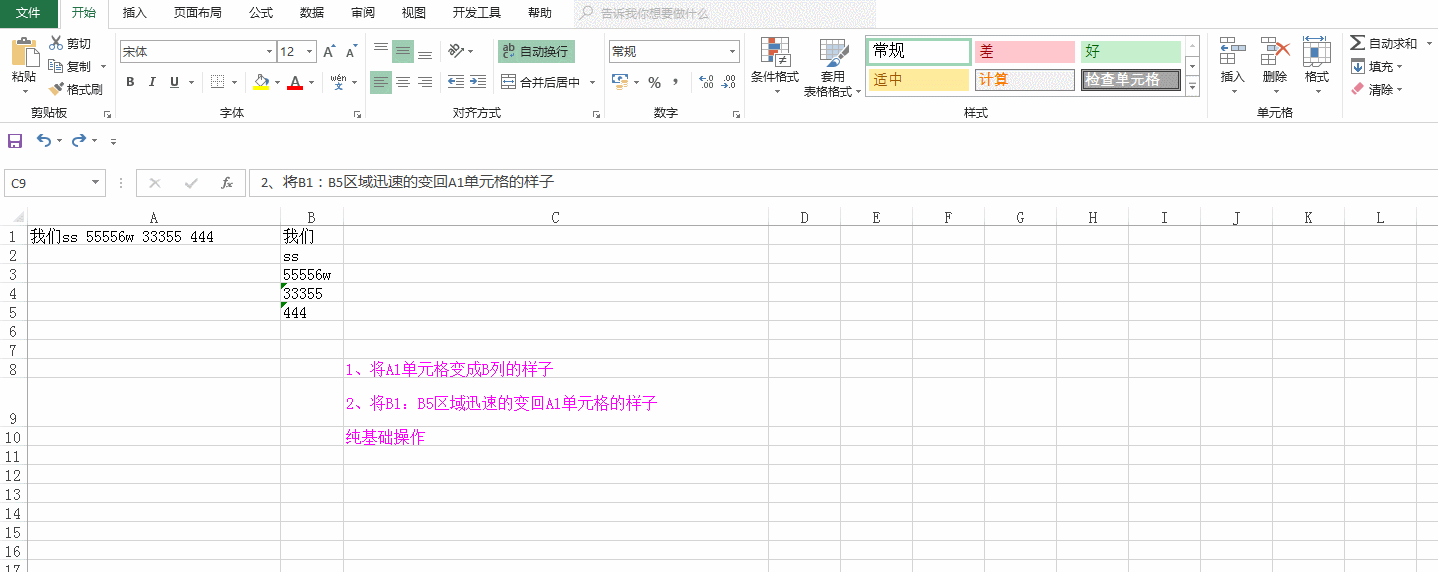
Task: Click the Cut (剪切) scissors icon
Action: pyautogui.click(x=56, y=43)
